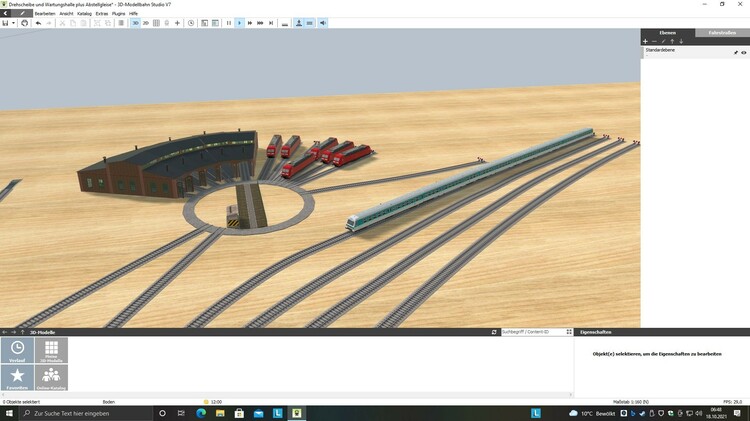Switch to the 2D view mode
This screenshot has height=421, width=750.
click(146, 23)
